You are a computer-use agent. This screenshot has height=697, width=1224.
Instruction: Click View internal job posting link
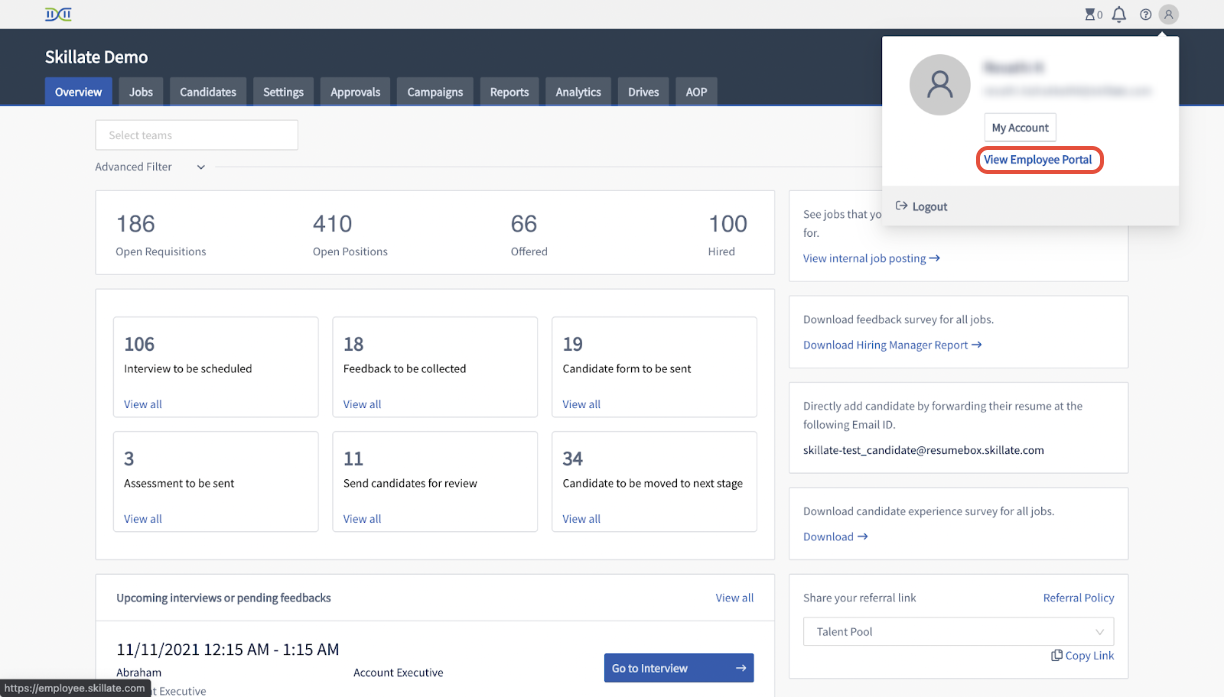pos(871,258)
